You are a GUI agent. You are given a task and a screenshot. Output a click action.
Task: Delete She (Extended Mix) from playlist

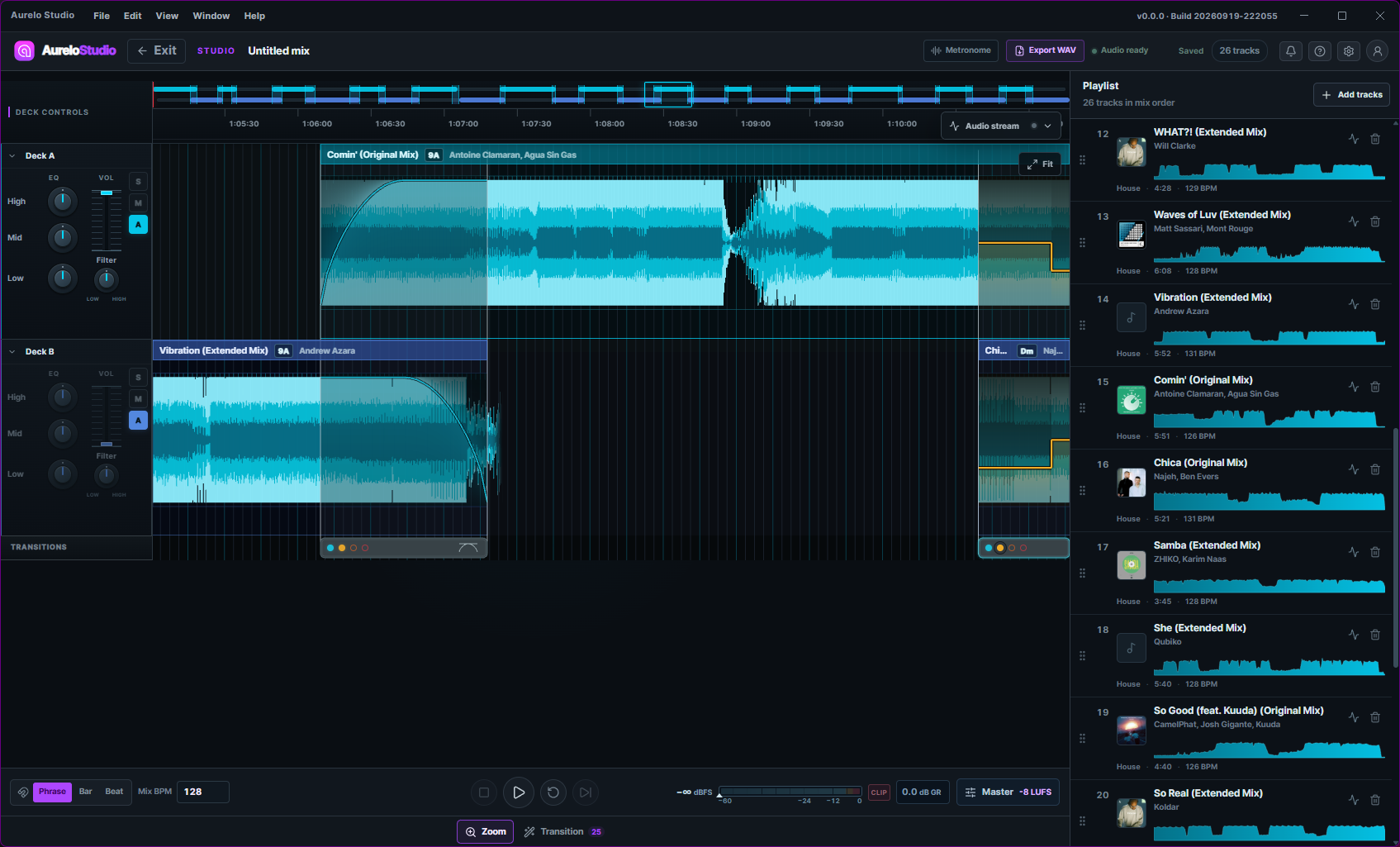point(1375,635)
